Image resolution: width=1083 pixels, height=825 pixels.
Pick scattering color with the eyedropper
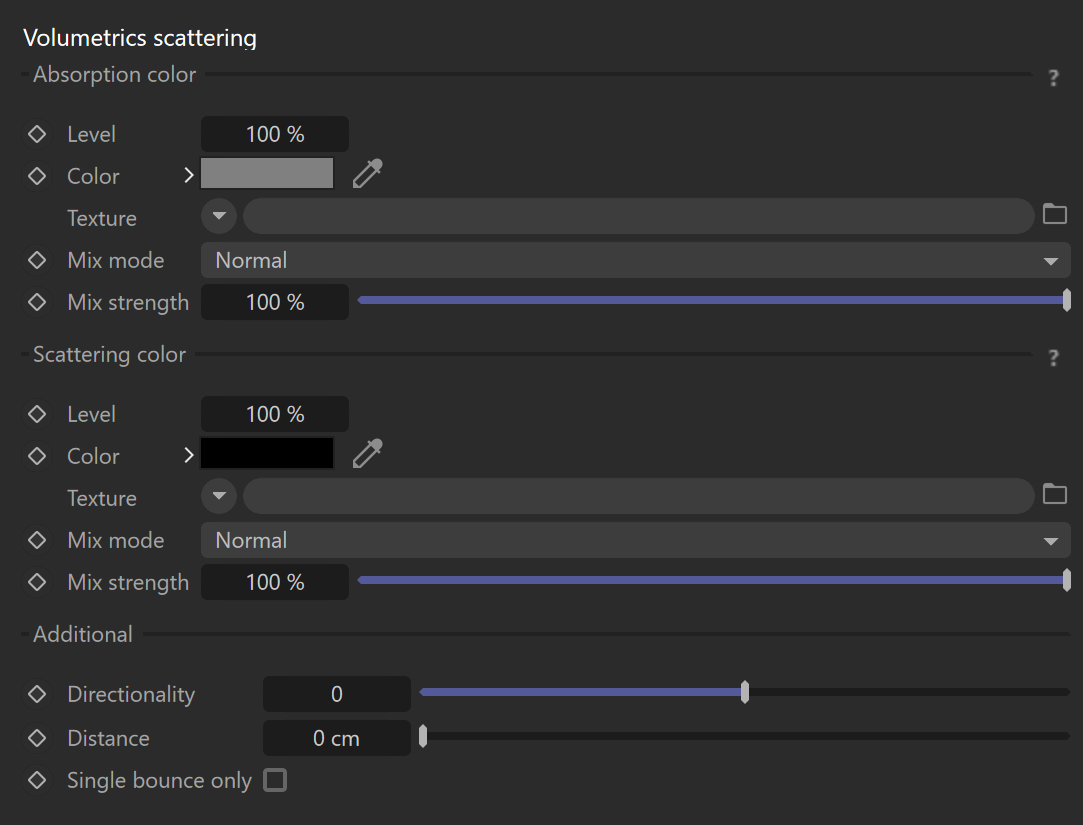pos(367,453)
